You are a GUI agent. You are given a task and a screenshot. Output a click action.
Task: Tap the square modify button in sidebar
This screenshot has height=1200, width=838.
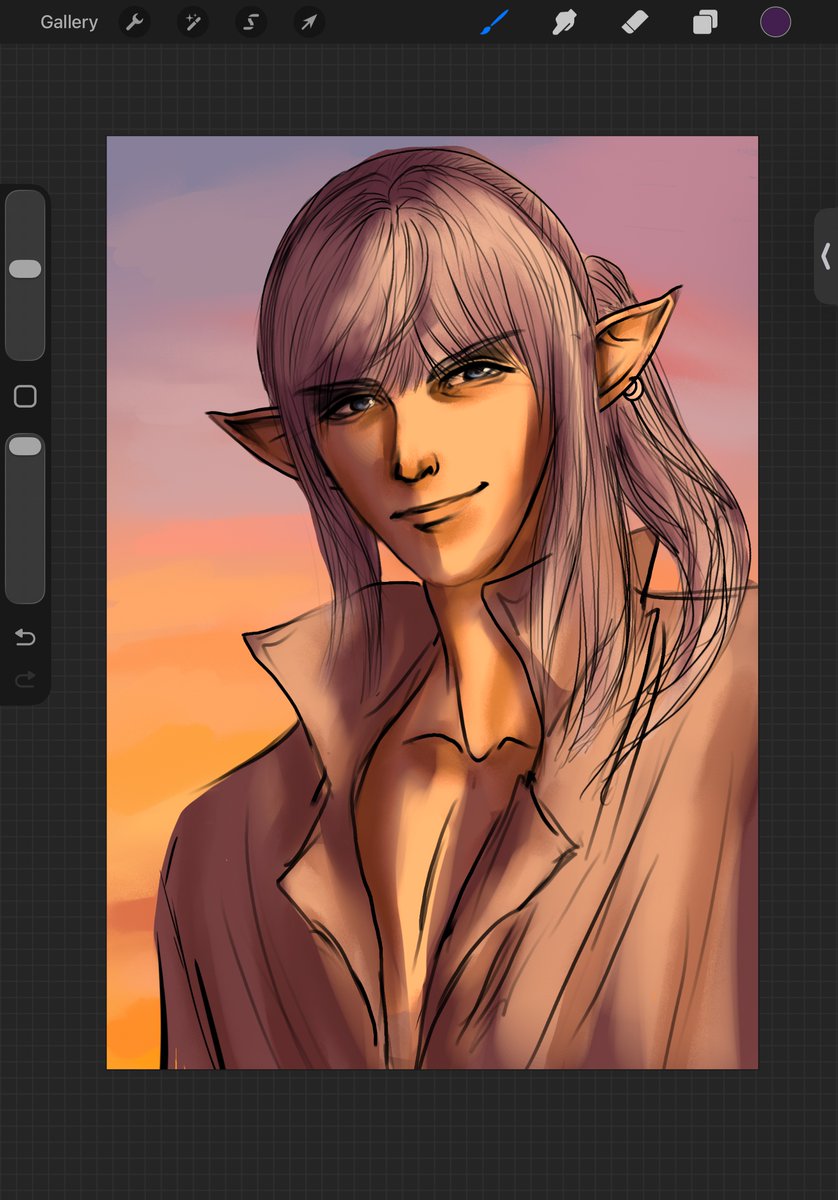[25, 397]
